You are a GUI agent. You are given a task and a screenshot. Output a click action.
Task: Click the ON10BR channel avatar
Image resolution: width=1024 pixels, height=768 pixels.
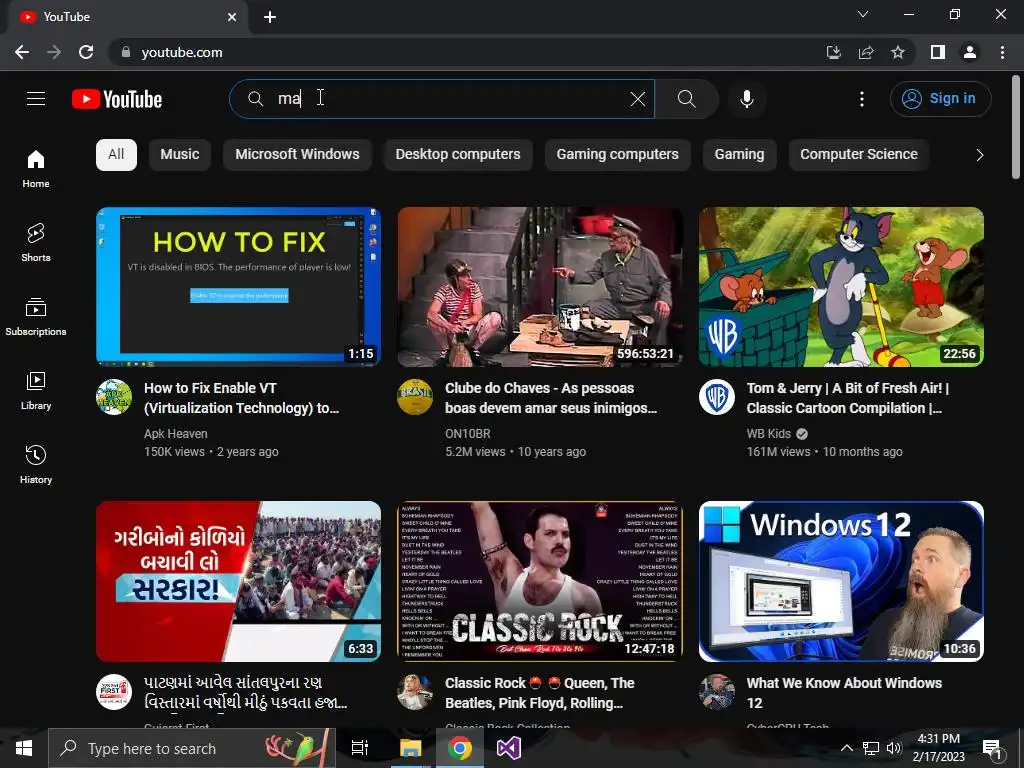415,397
